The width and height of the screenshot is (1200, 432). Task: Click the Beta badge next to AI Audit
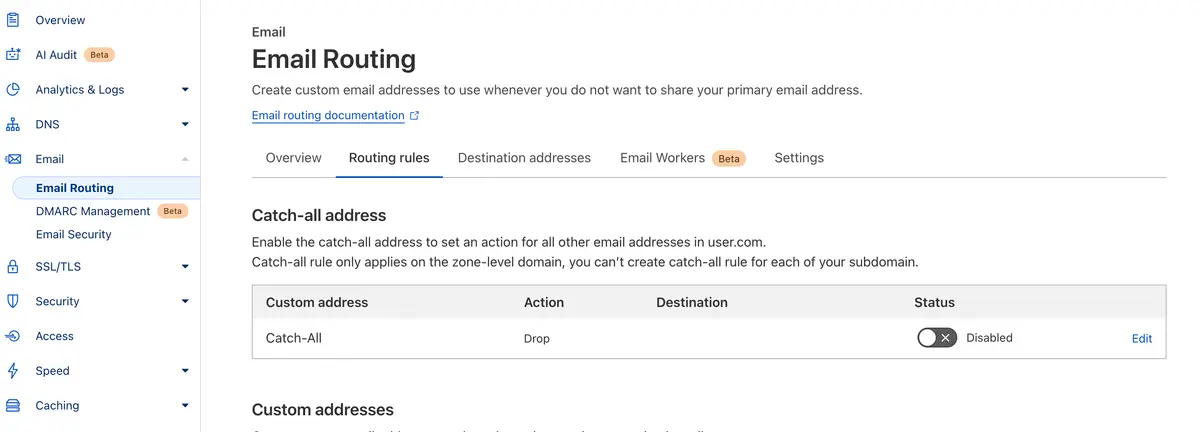coord(99,55)
